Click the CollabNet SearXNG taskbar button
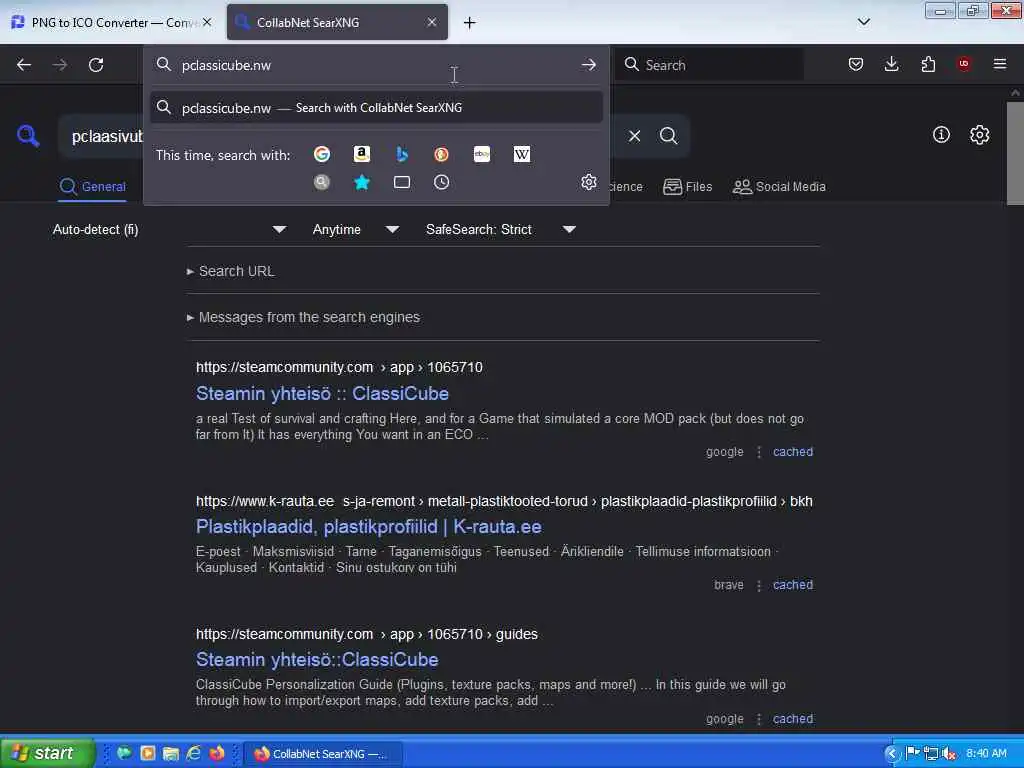This screenshot has width=1024, height=768. [323, 754]
